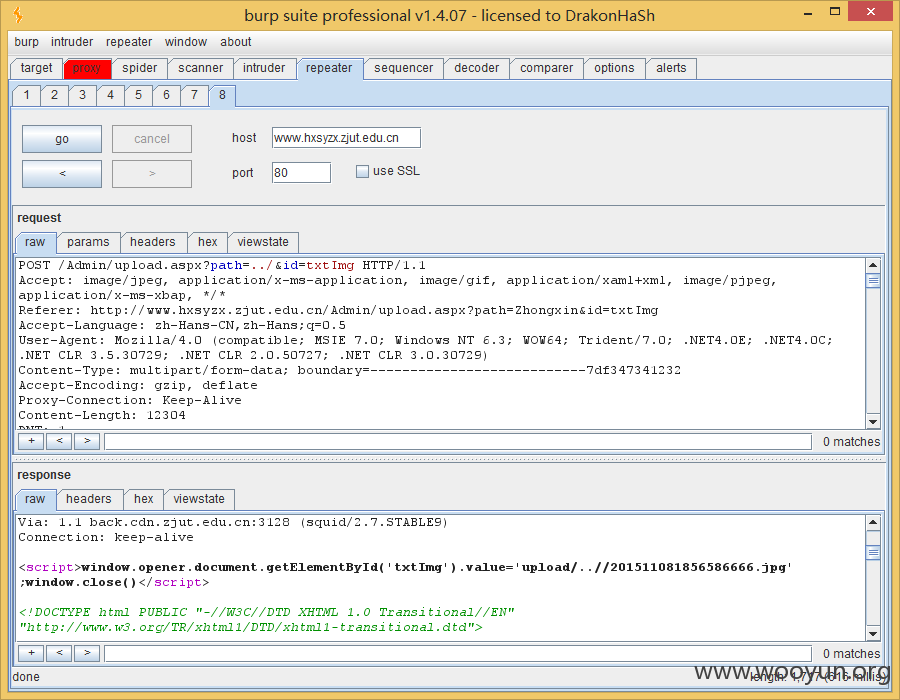The image size is (900, 700).
Task: Enable the use SSL checkbox
Action: coord(362,172)
